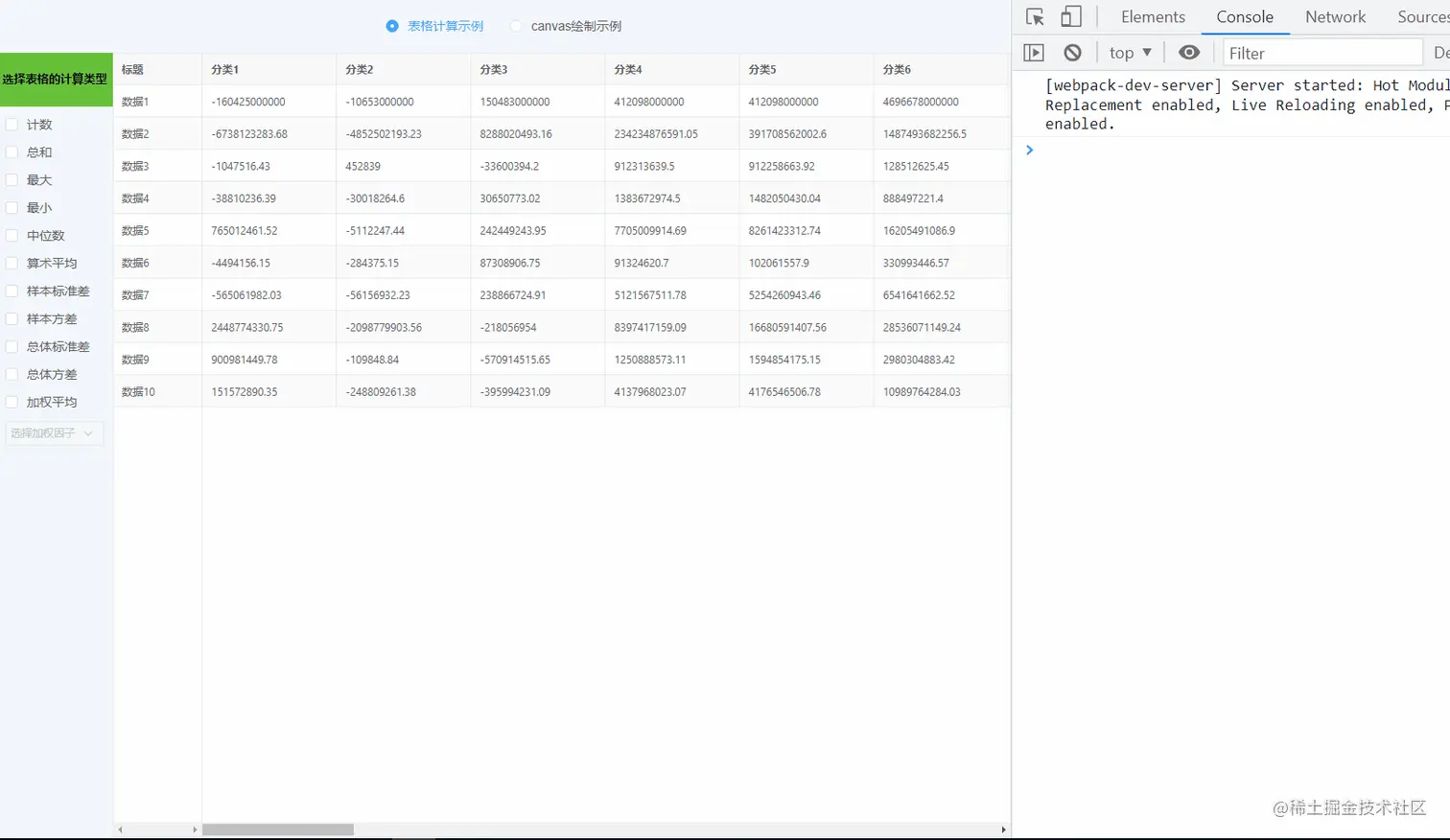Switch to the Console tab in DevTools

[x=1245, y=17]
